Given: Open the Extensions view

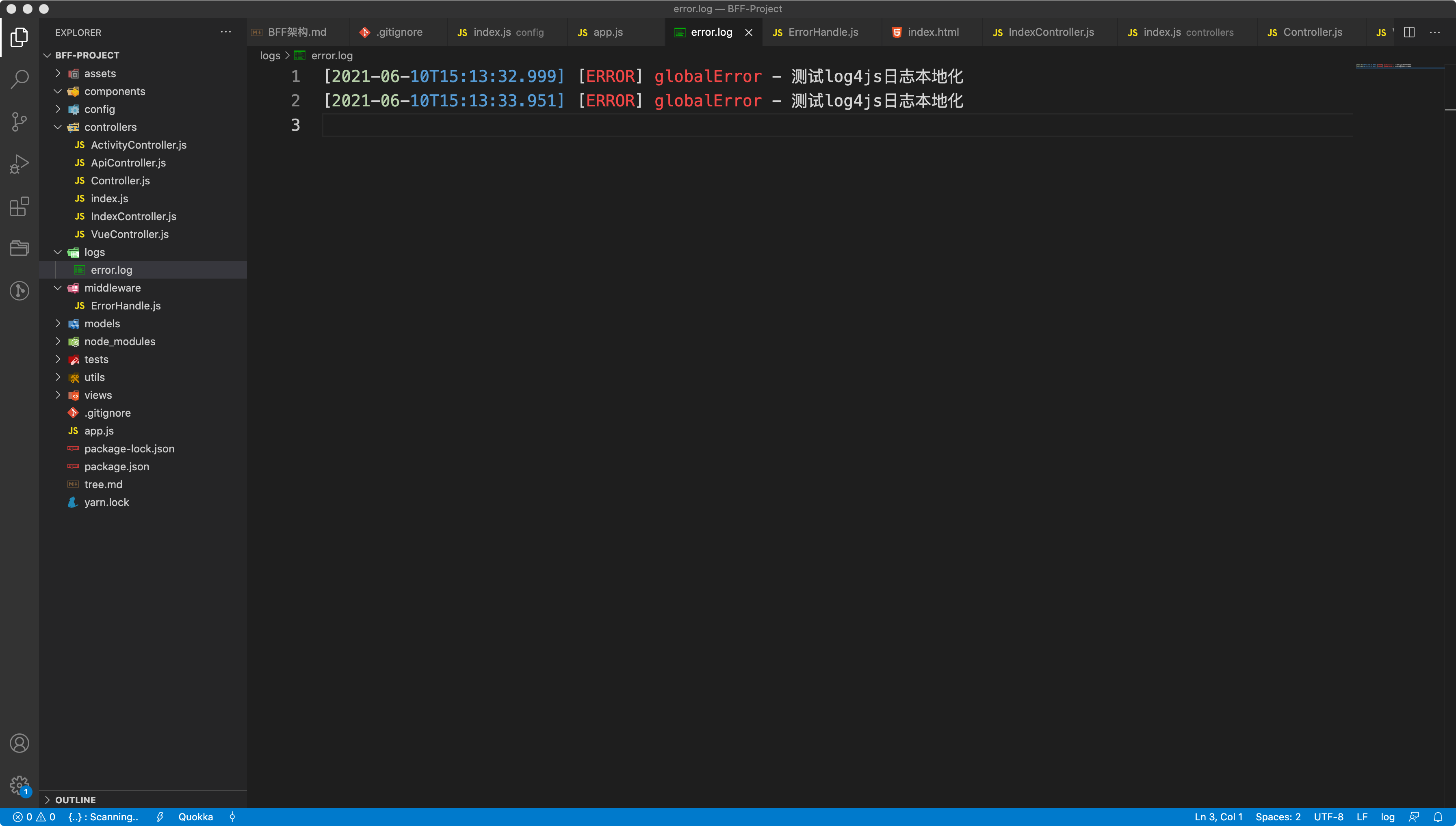Looking at the screenshot, I should tap(19, 206).
